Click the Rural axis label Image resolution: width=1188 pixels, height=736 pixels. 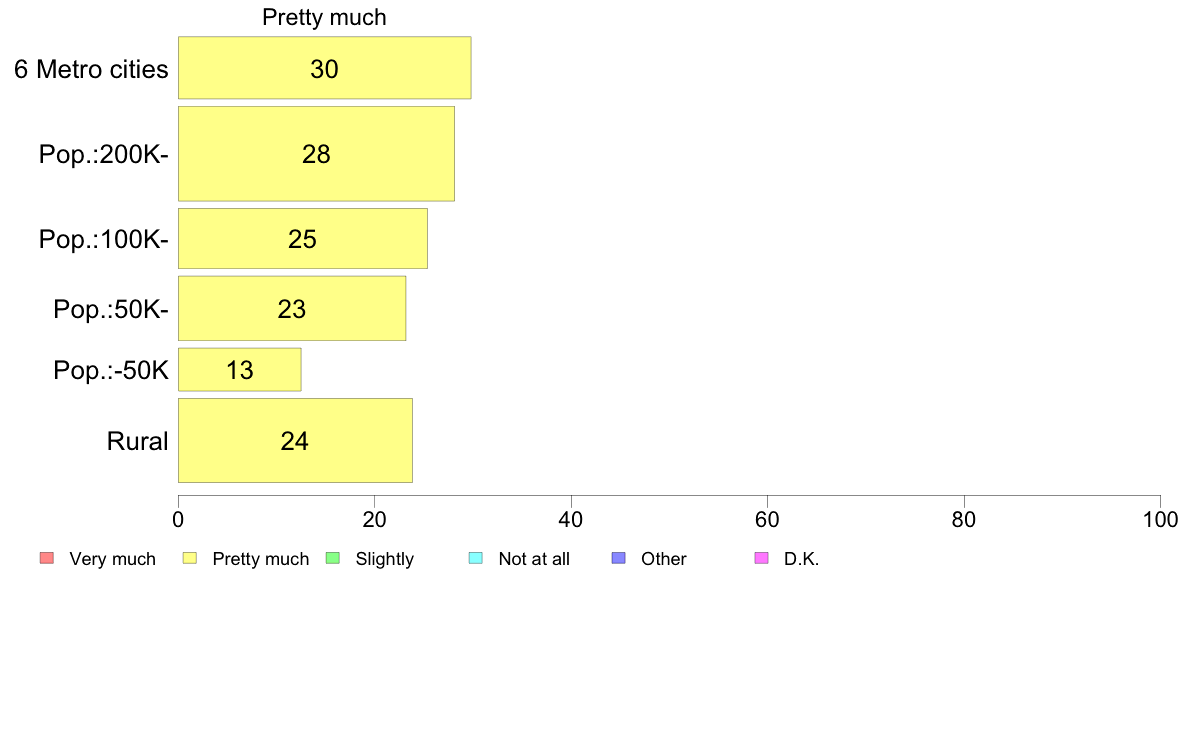137,441
